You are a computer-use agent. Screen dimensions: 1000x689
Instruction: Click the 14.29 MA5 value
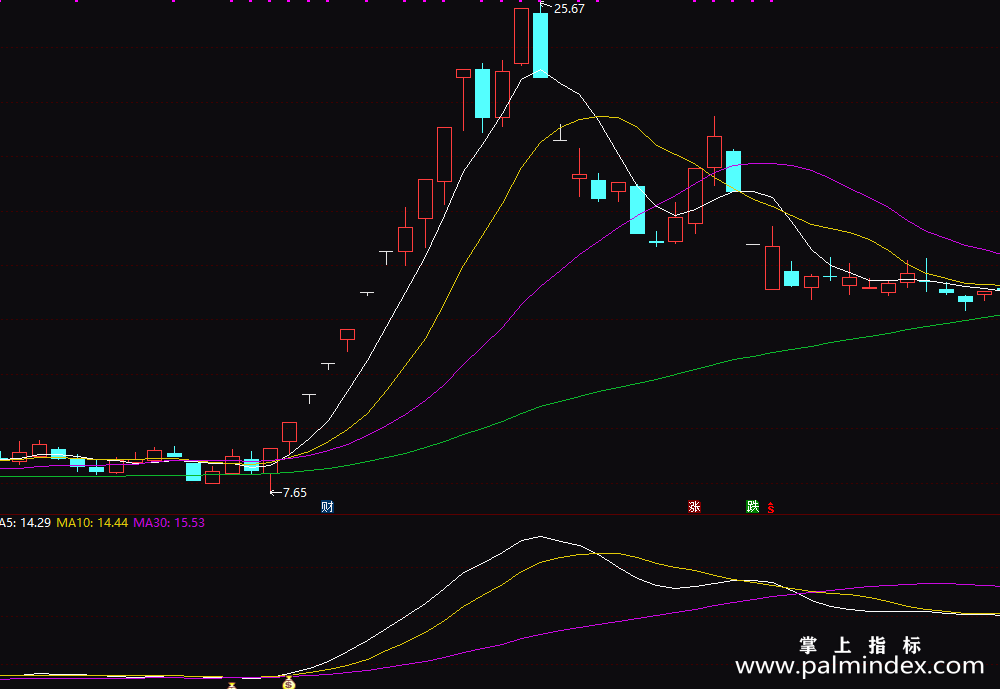point(36,522)
